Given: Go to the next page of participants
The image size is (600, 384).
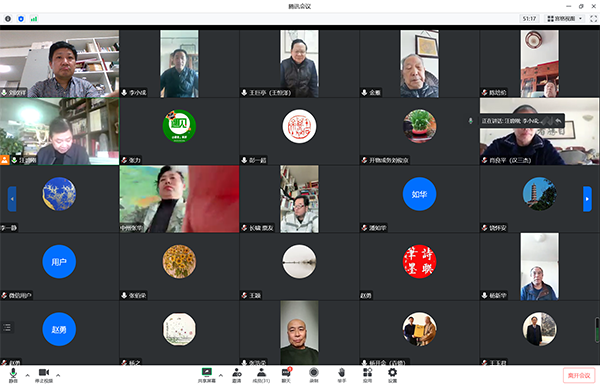Looking at the screenshot, I should [x=587, y=199].
